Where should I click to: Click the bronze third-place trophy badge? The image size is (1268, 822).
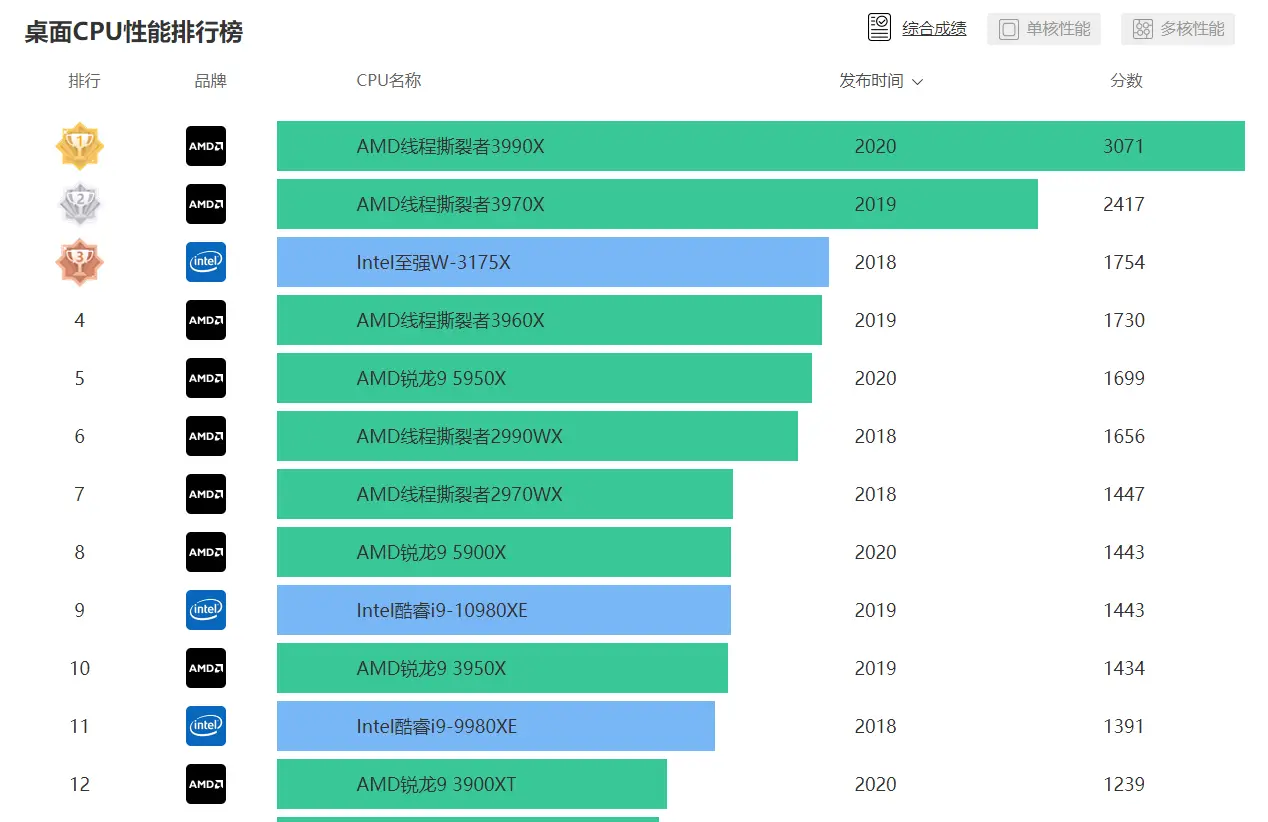pyautogui.click(x=79, y=262)
